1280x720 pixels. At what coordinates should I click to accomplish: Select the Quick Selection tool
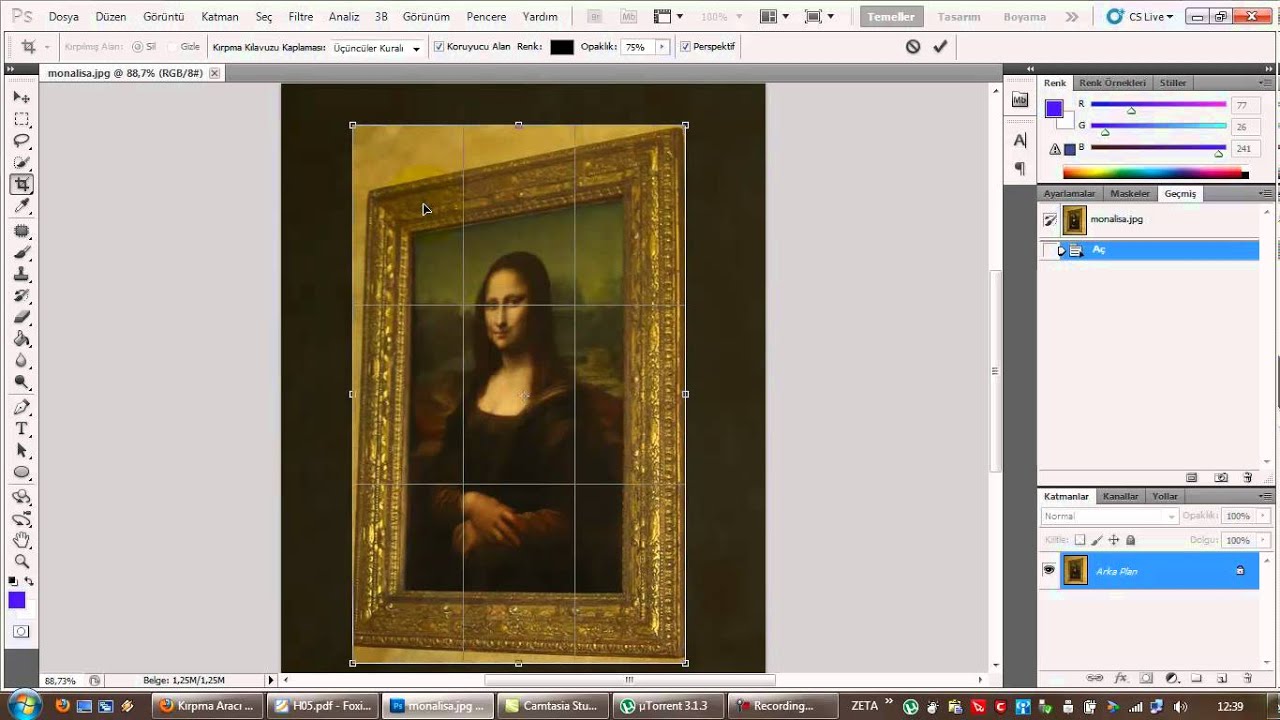tap(21, 162)
